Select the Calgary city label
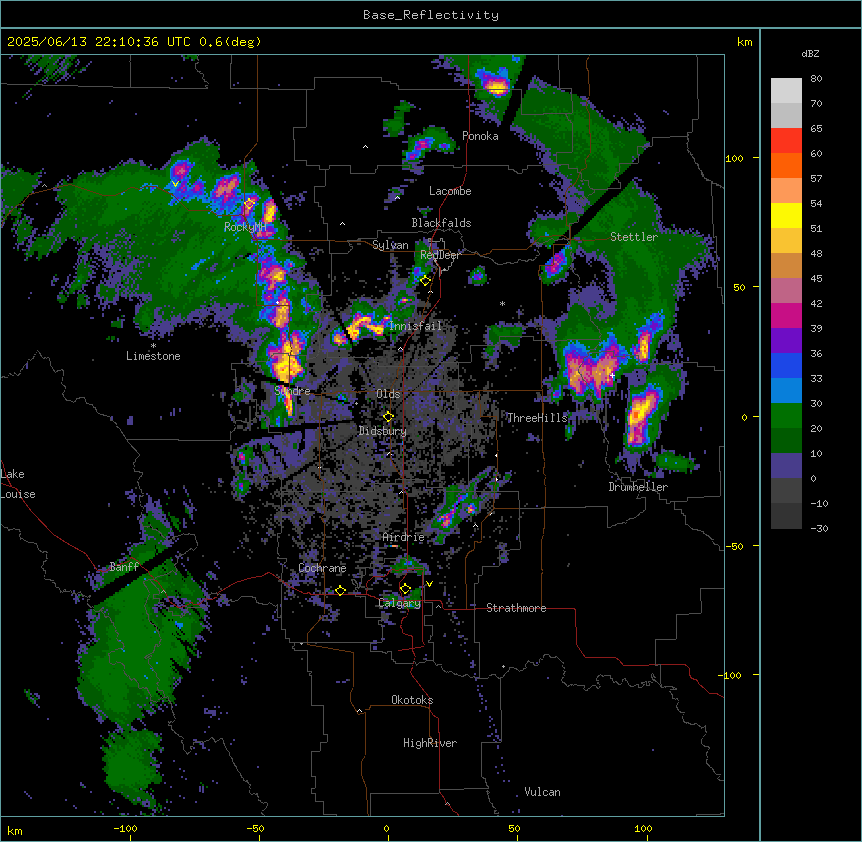Screen dimensions: 862x842 click(x=400, y=603)
